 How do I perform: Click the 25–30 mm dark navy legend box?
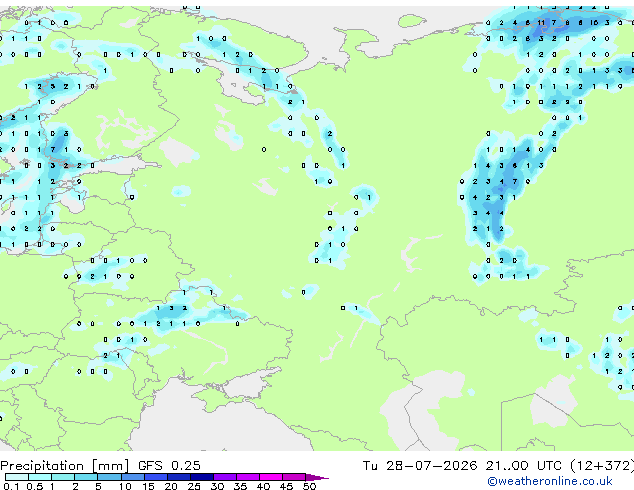click(202, 477)
